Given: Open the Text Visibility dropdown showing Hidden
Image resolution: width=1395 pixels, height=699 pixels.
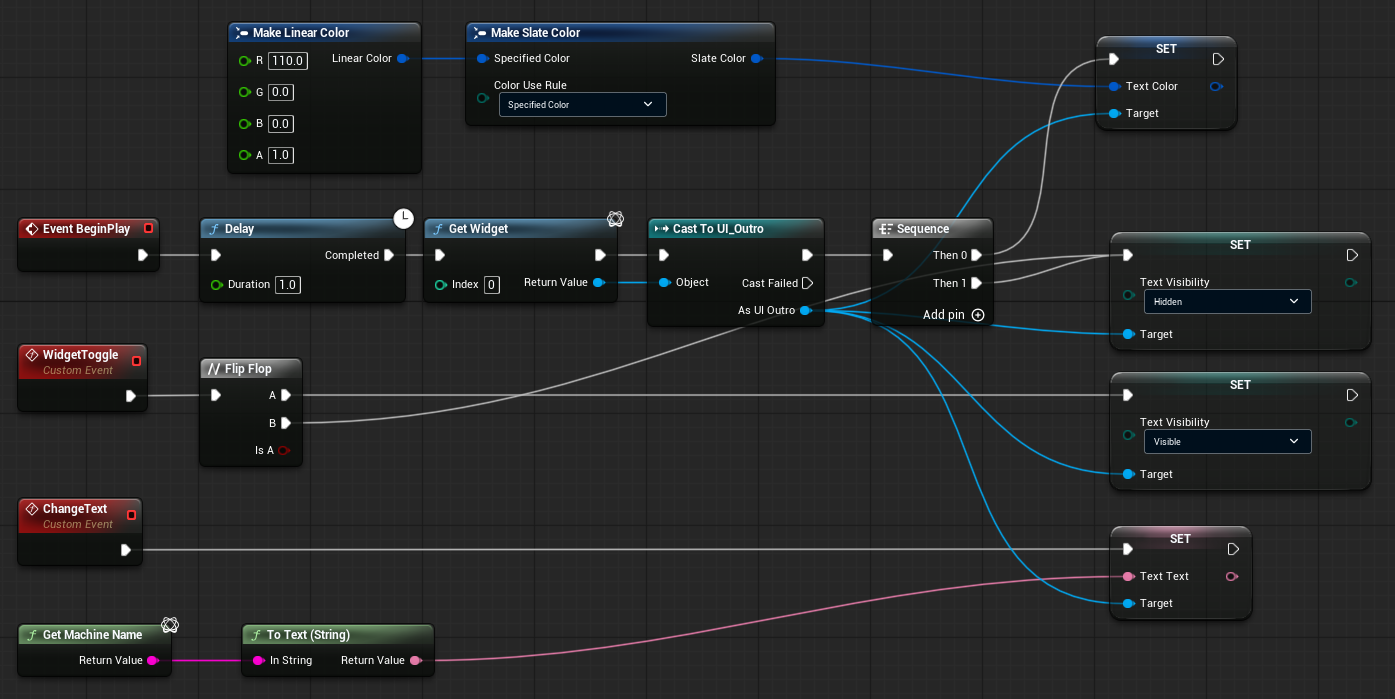Looking at the screenshot, I should coord(1225,301).
